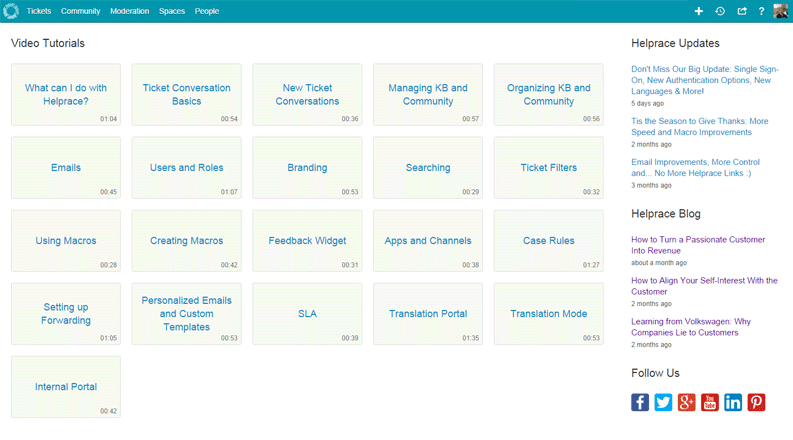Play the SLA tutorial
Screen dimensions: 793x440
pyautogui.click(x=307, y=314)
